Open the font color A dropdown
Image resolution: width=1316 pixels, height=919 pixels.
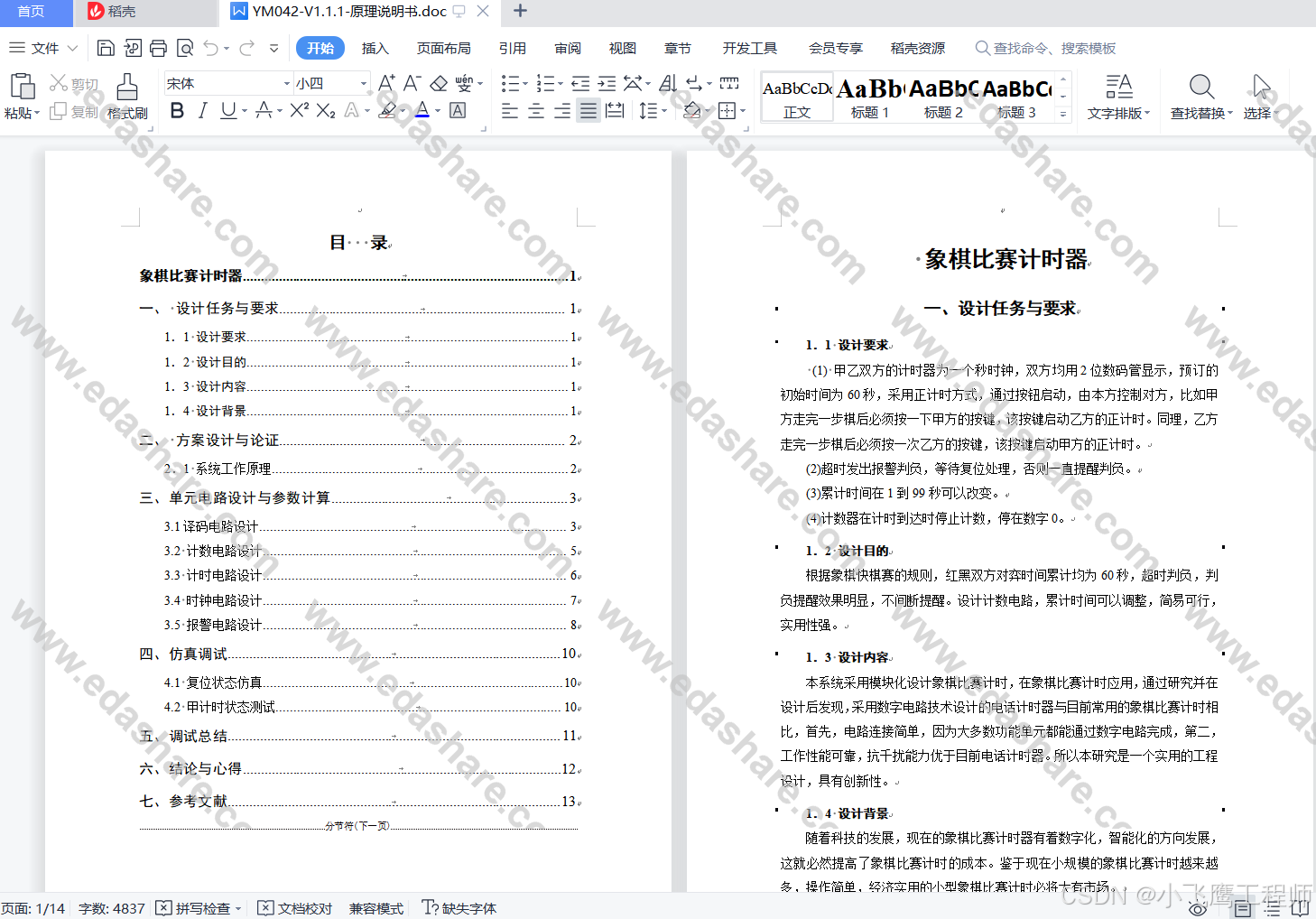coord(438,111)
